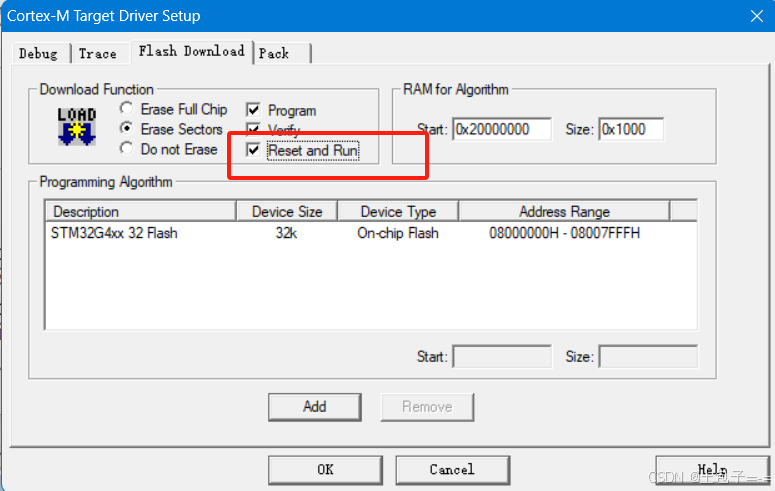Uncheck the Verify checkbox
The height and width of the screenshot is (491, 775).
[254, 130]
